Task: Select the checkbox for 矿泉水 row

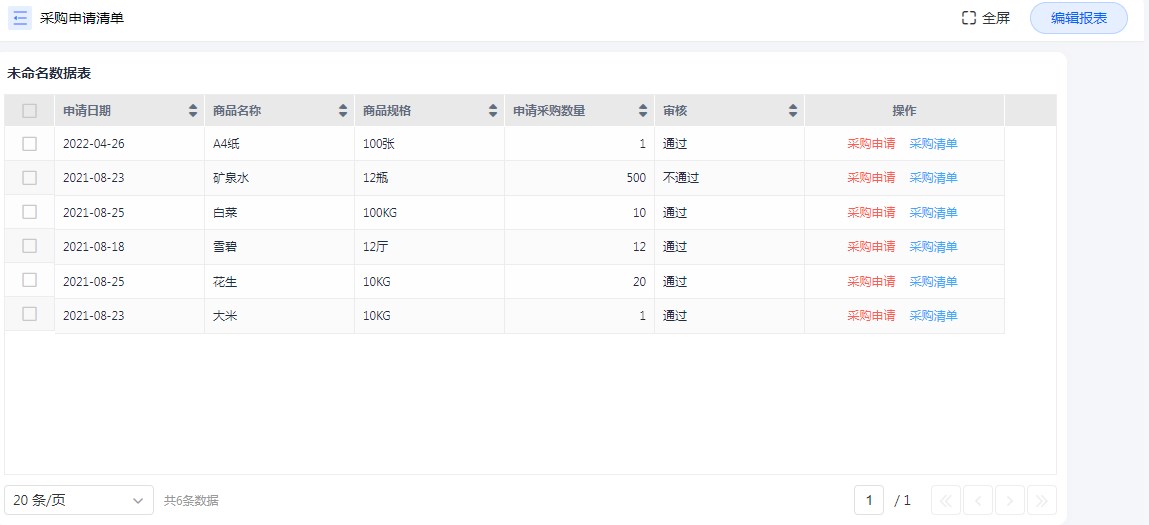Action: [x=30, y=178]
